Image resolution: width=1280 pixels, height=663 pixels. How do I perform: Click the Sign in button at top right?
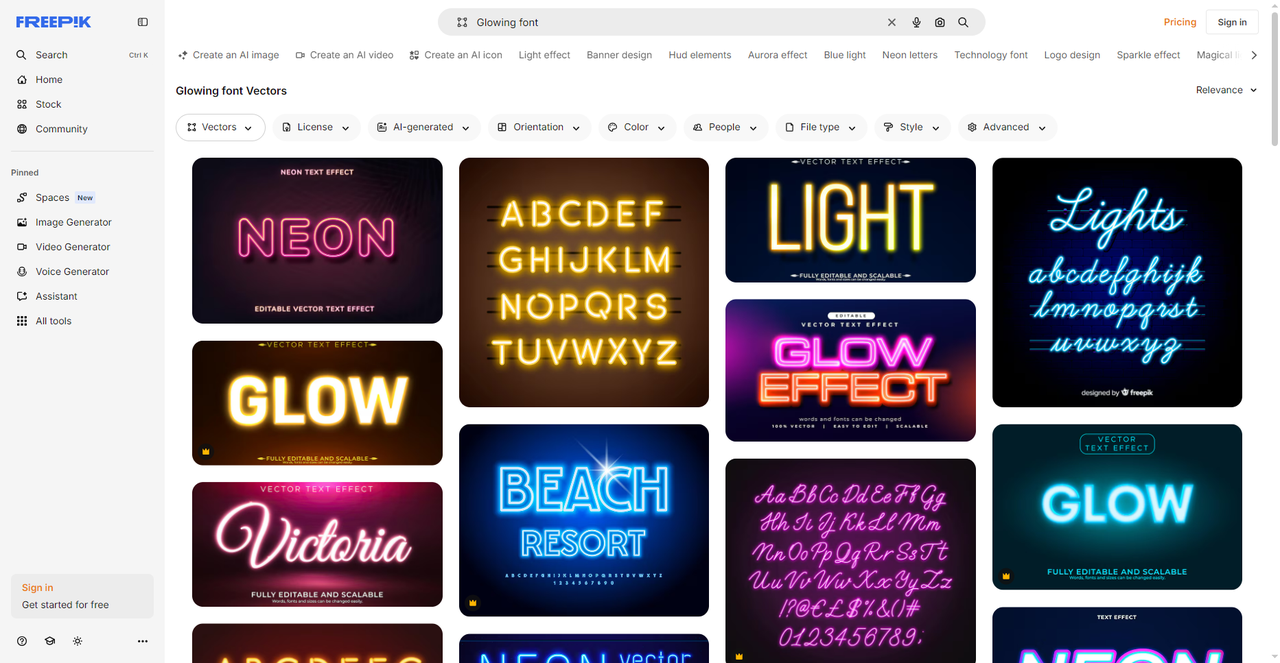(x=1232, y=22)
